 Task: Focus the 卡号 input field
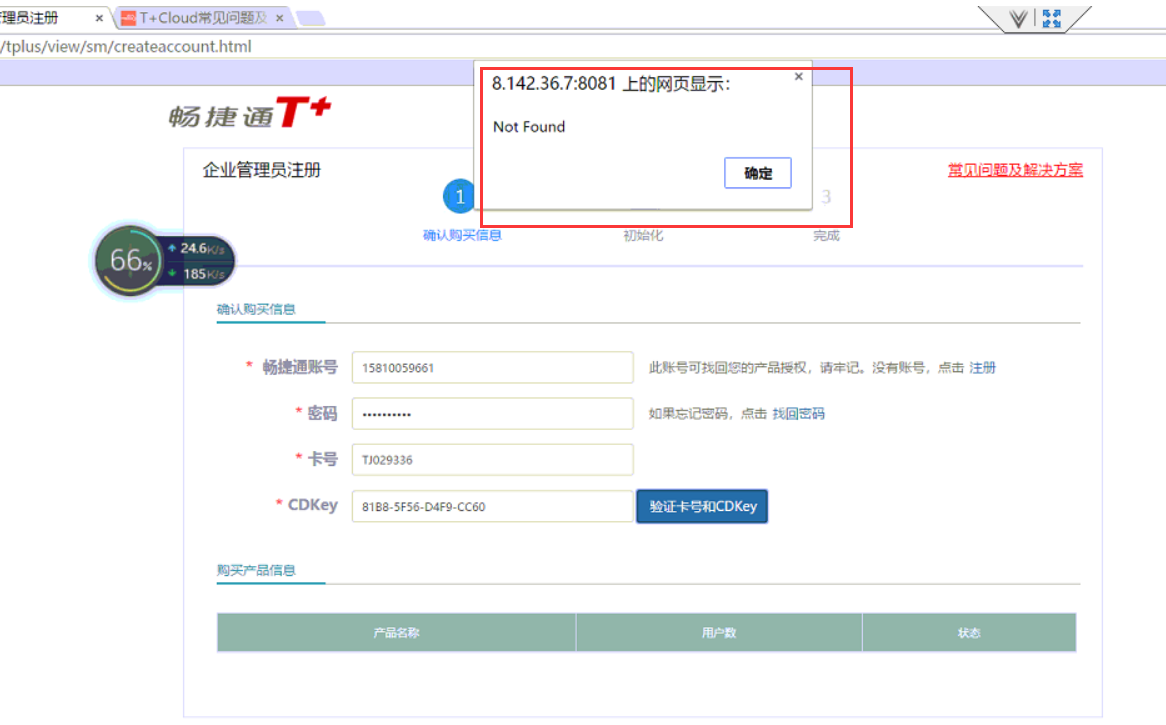coord(492,460)
